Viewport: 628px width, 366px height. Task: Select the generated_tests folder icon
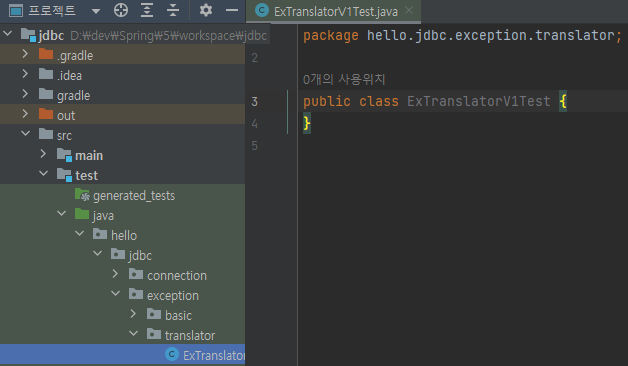tap(83, 195)
